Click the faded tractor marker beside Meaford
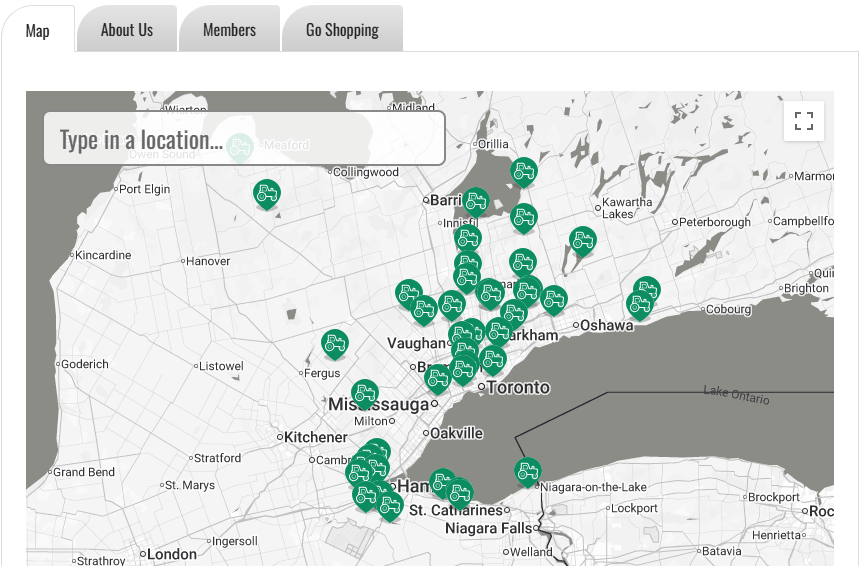866x566 pixels. [x=239, y=147]
